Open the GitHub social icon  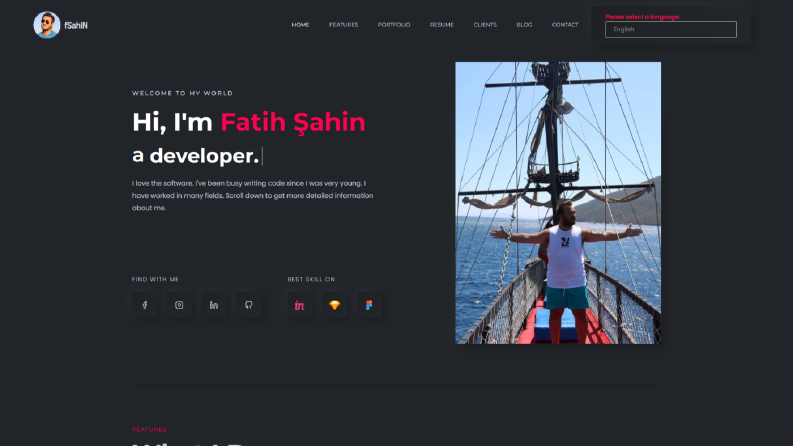pos(248,305)
